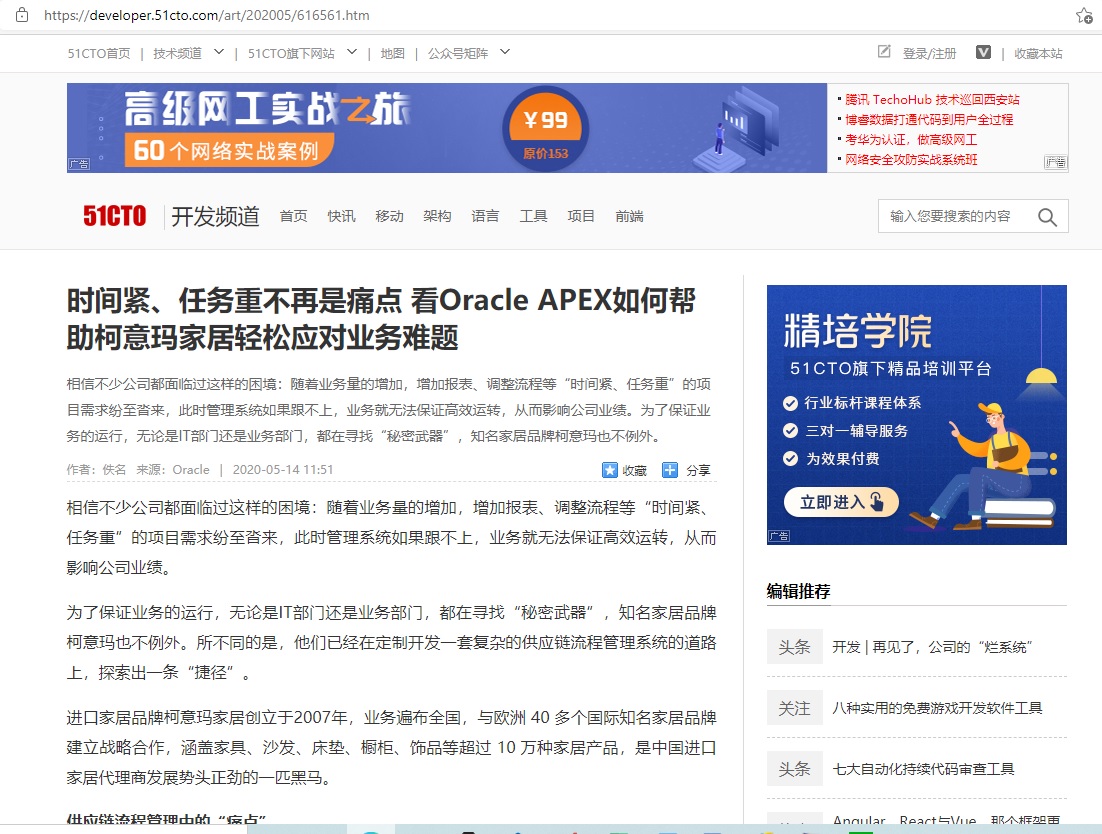Open the 51CTO首页 link
Image resolution: width=1102 pixels, height=834 pixels.
tap(99, 53)
